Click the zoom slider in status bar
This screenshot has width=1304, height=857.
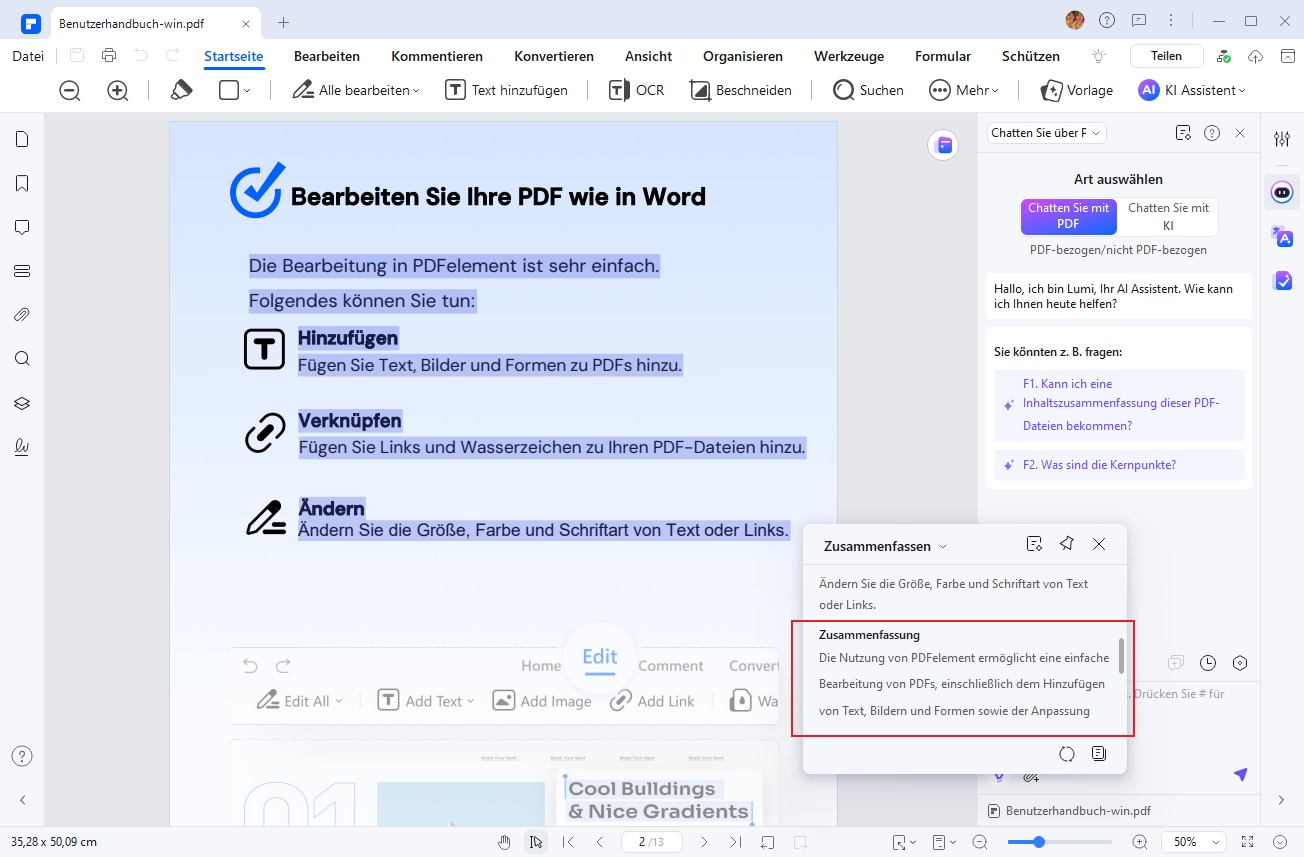coord(1059,842)
